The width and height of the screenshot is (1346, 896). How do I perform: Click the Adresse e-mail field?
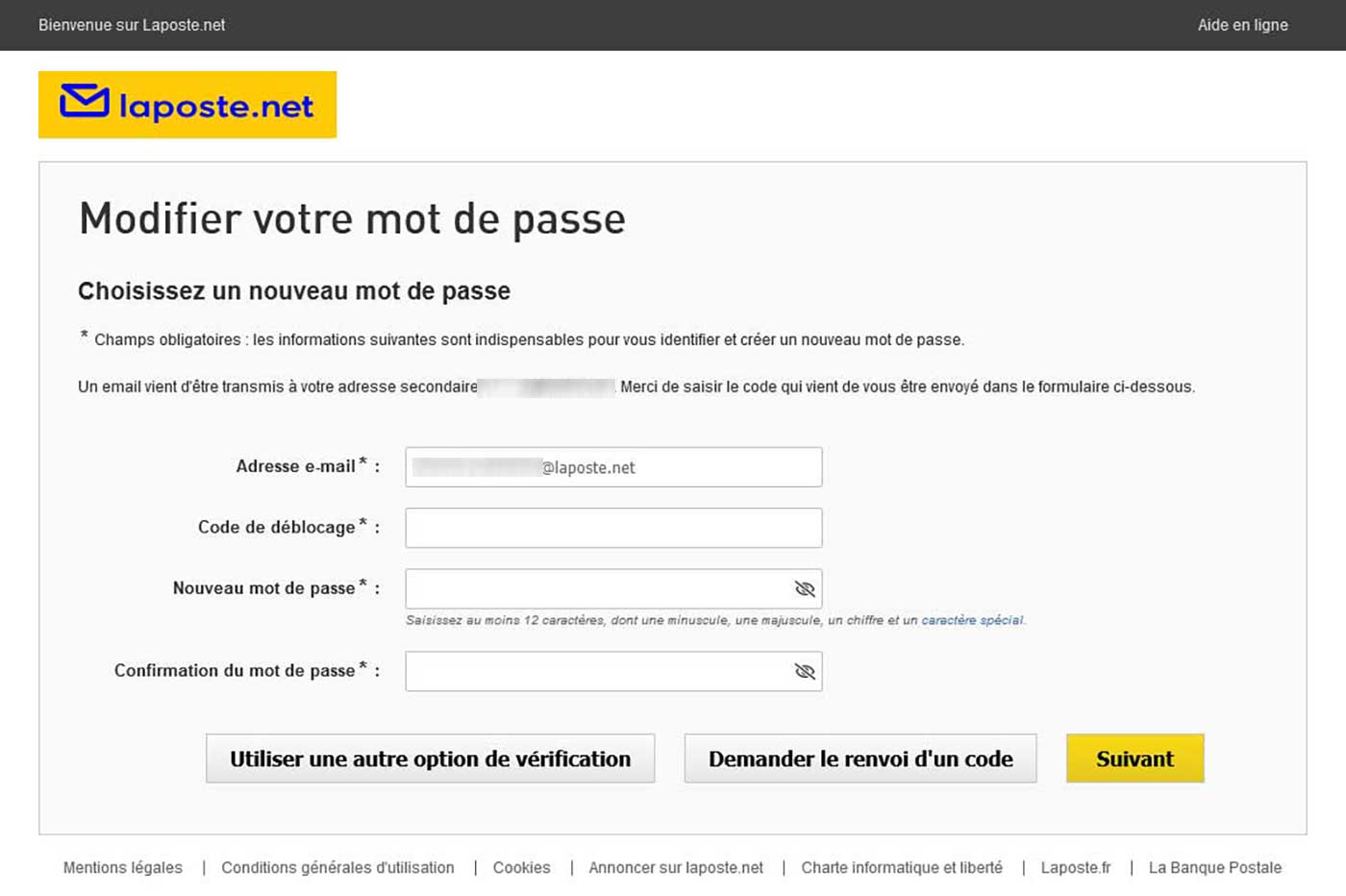coord(613,467)
